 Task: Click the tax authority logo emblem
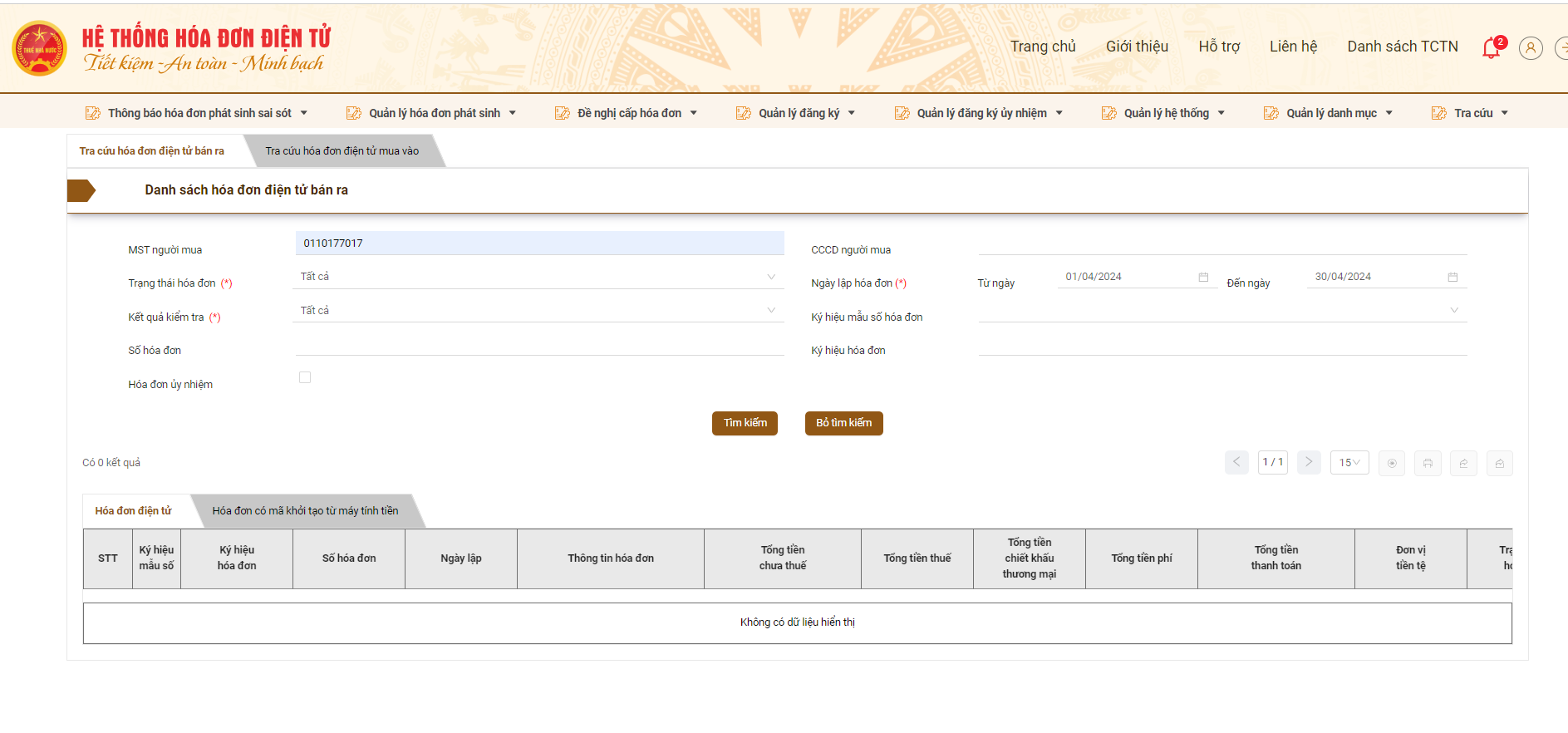[x=39, y=48]
